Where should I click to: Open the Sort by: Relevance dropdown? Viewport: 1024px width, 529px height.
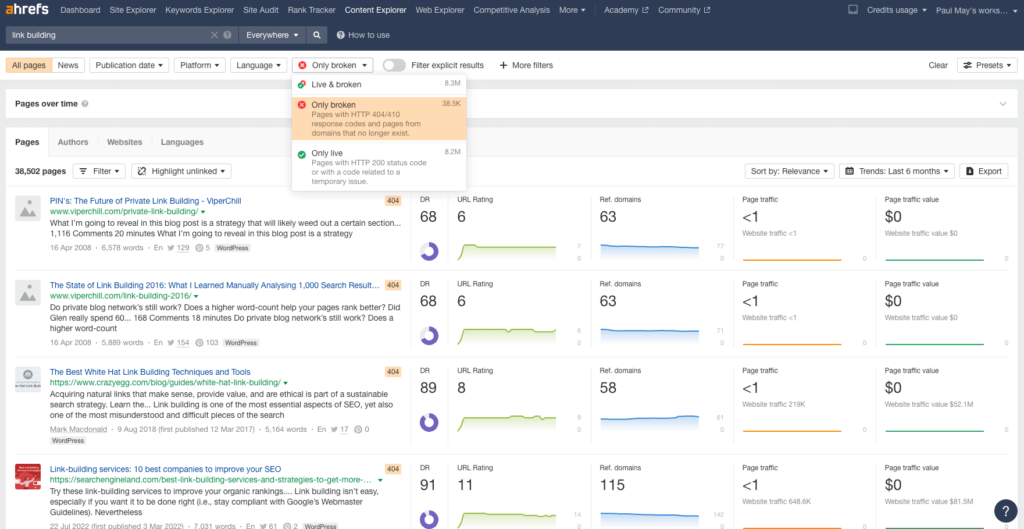click(789, 171)
